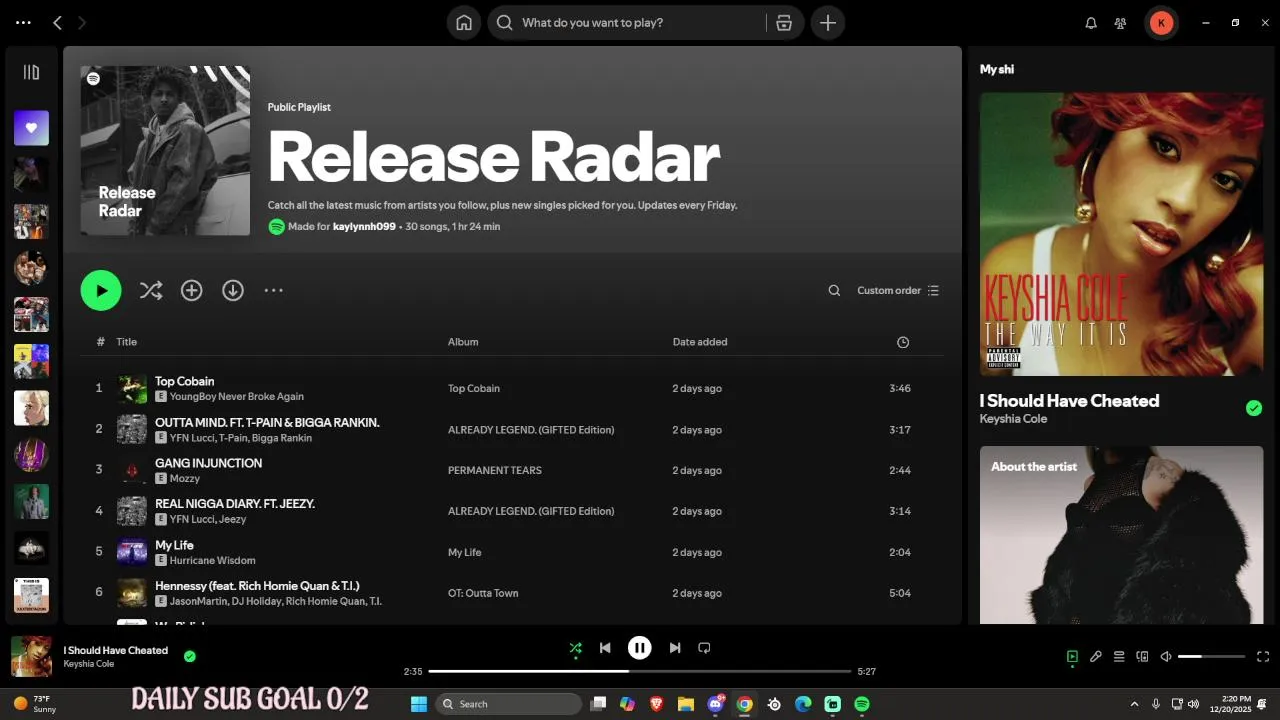
Task: Show hidden system tray icons chevron
Action: click(x=1134, y=704)
